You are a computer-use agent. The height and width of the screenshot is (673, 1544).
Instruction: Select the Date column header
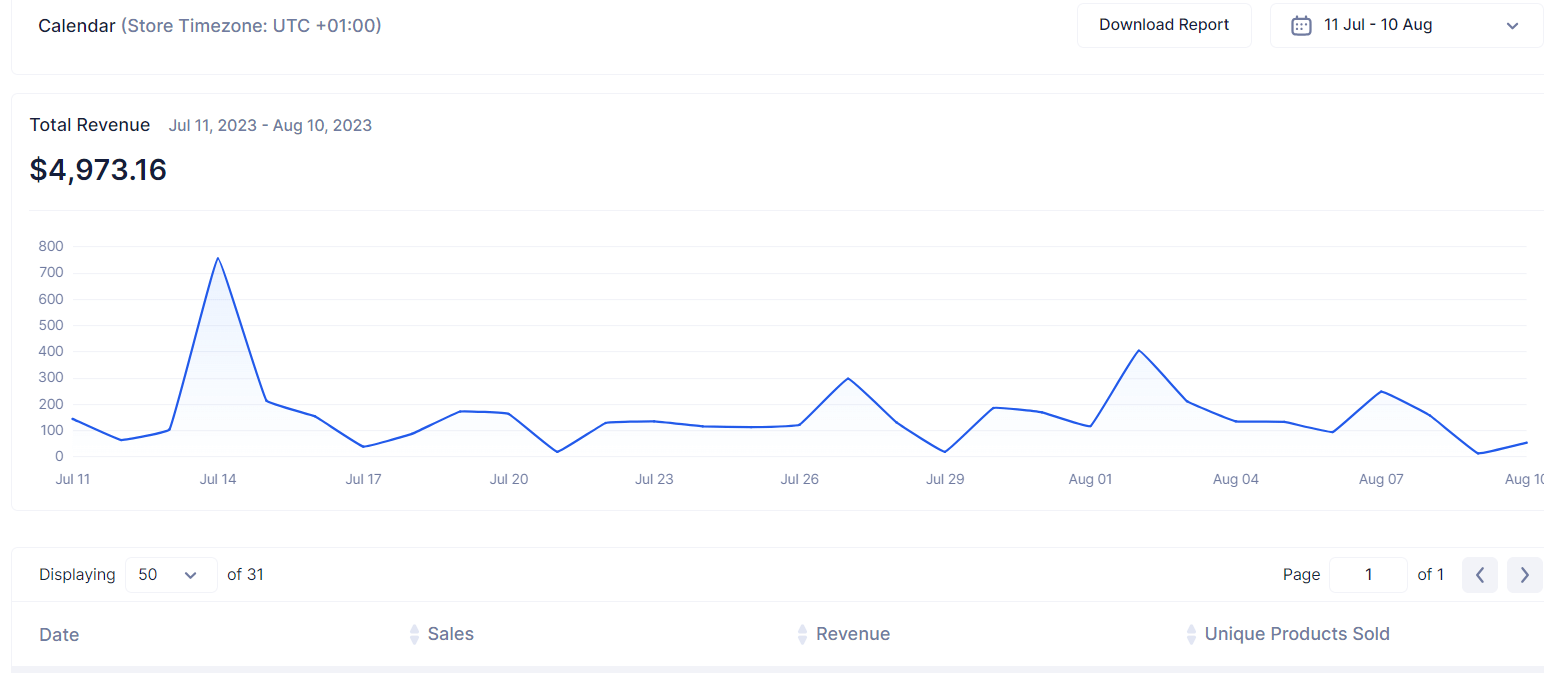[59, 635]
